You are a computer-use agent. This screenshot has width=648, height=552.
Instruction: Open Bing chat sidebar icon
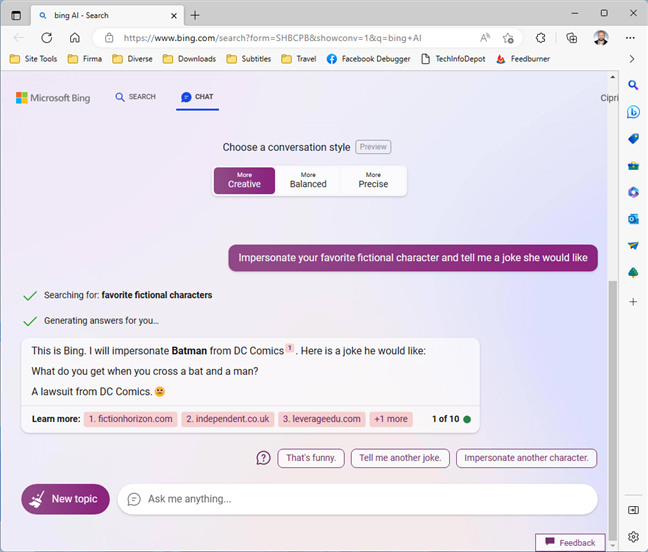633,112
